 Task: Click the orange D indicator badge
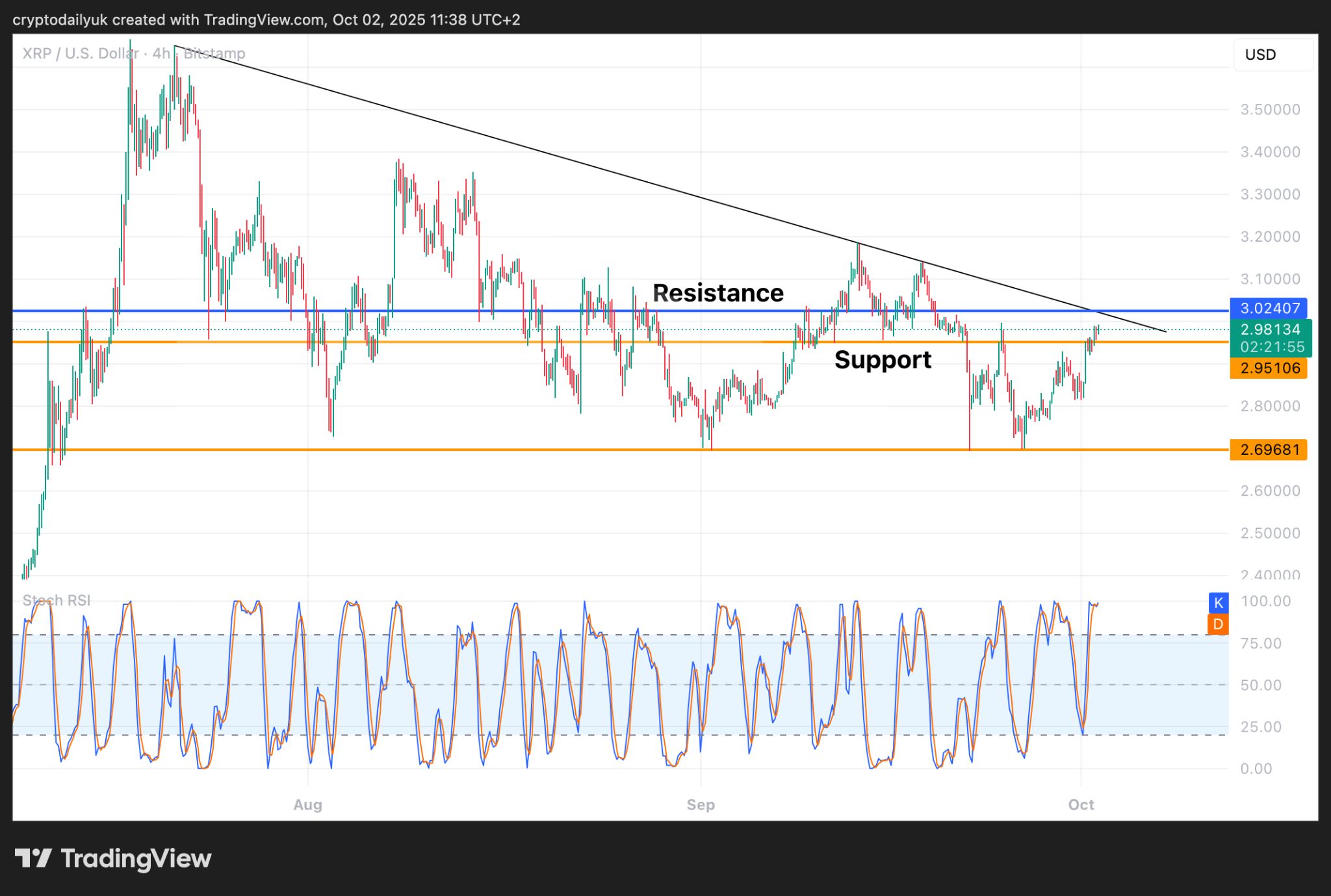[x=1218, y=624]
